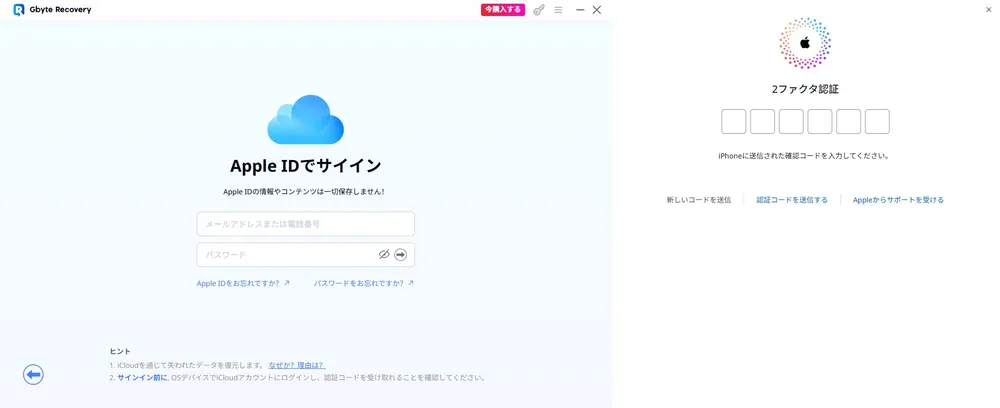Image resolution: width=1000 pixels, height=408 pixels.
Task: Open the Apple IDをお忘れですか? link
Action: pos(243,283)
